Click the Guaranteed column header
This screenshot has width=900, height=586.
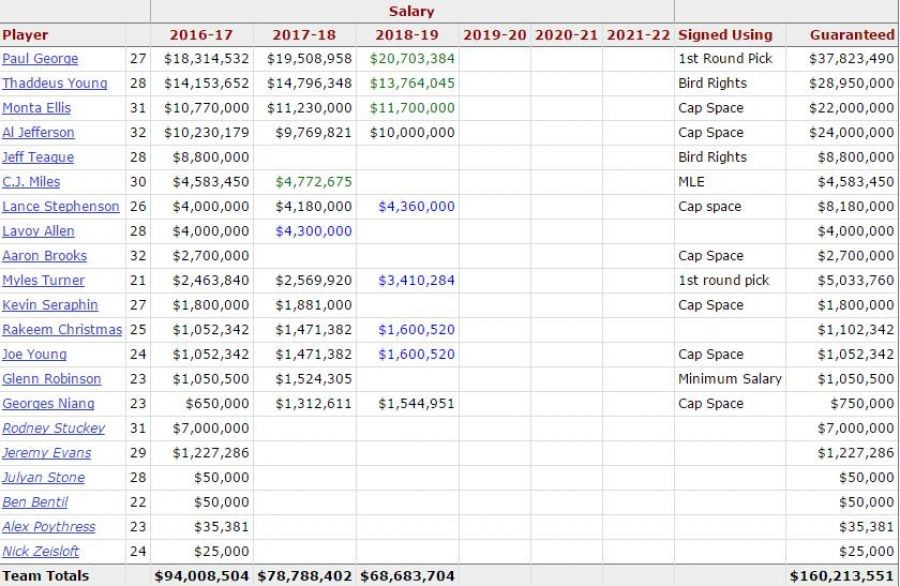pyautogui.click(x=852, y=35)
